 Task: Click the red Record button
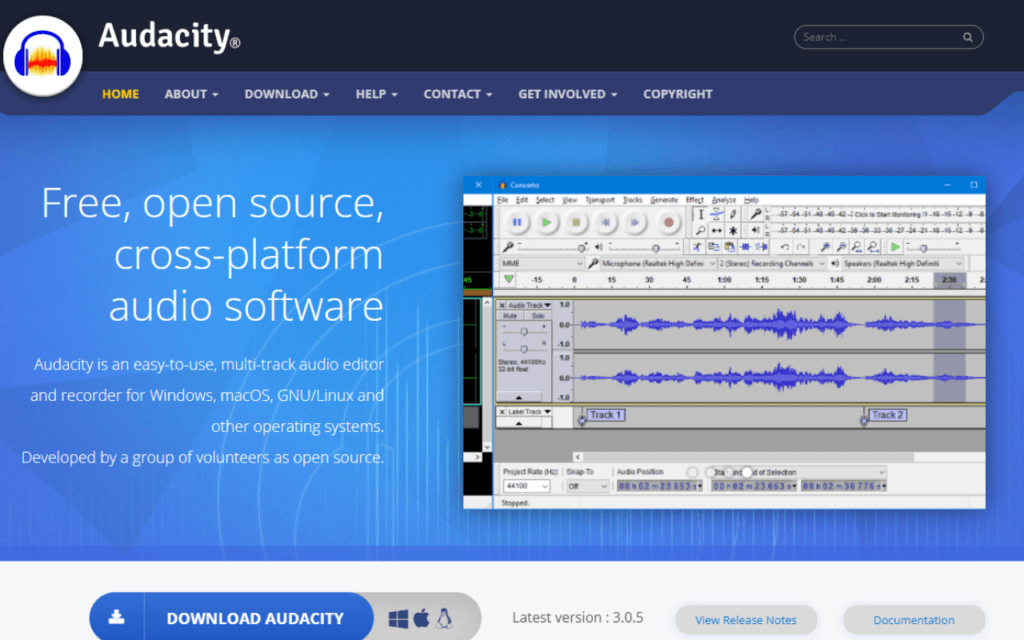(x=668, y=223)
